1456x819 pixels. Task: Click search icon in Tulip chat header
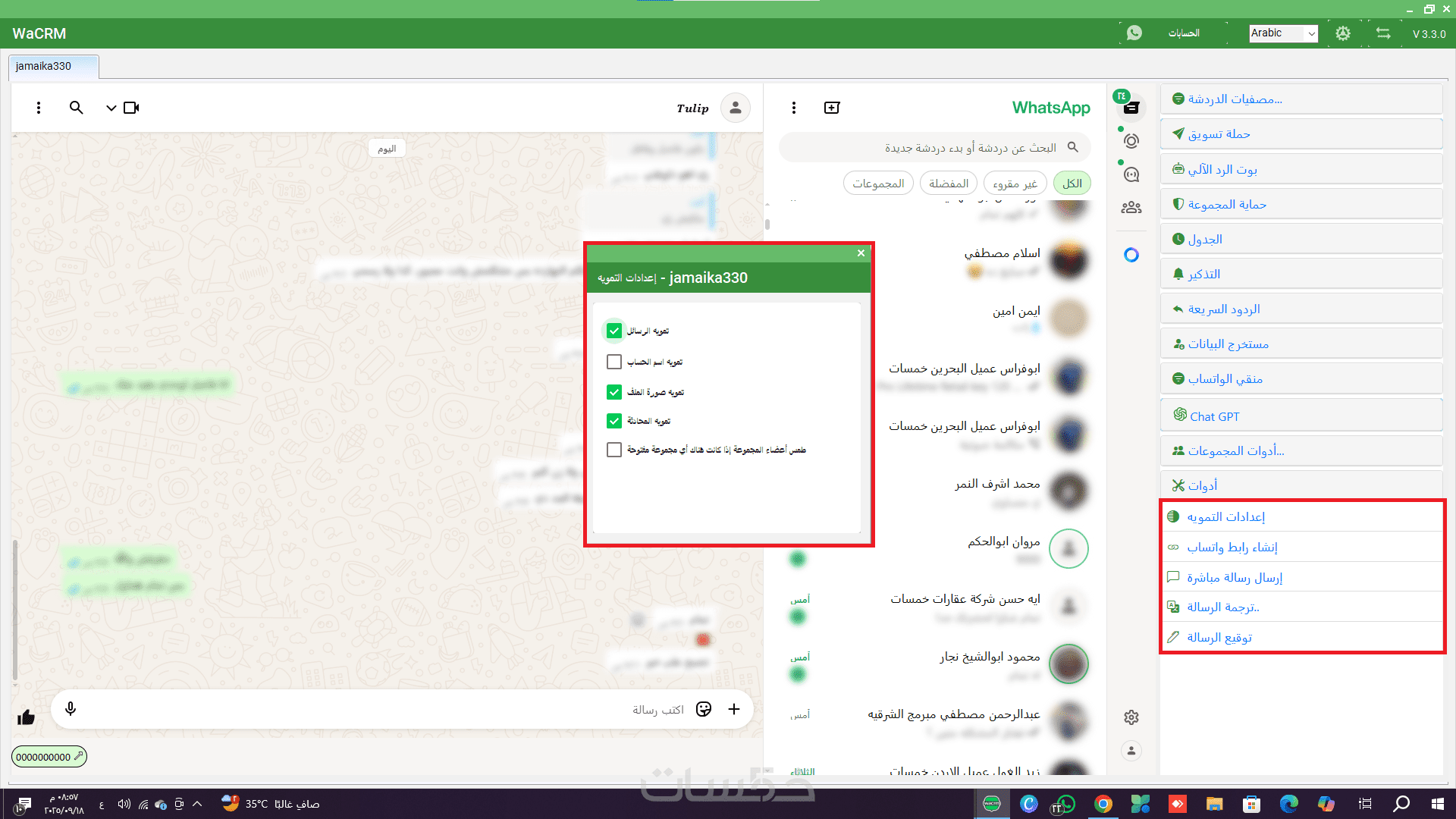click(x=76, y=108)
